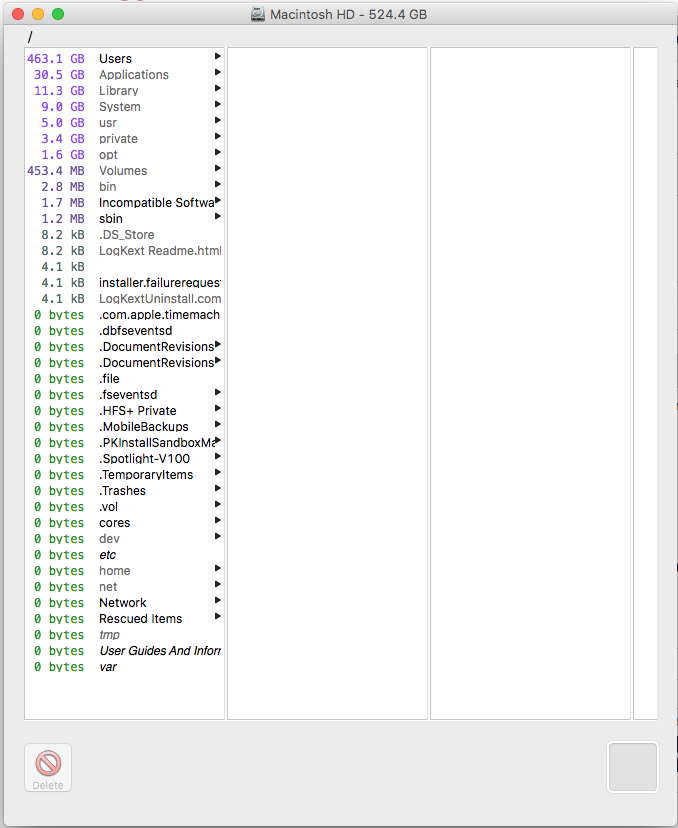Expand the private folder arrow

point(218,136)
